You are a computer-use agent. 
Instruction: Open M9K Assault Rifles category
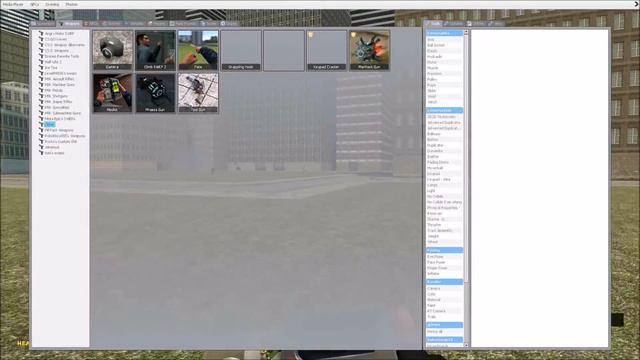pos(59,79)
